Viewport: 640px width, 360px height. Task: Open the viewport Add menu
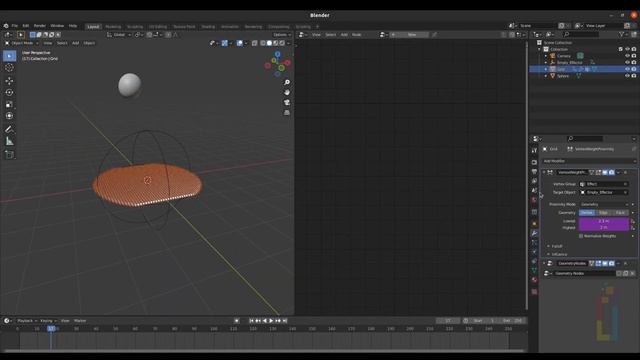[76, 43]
